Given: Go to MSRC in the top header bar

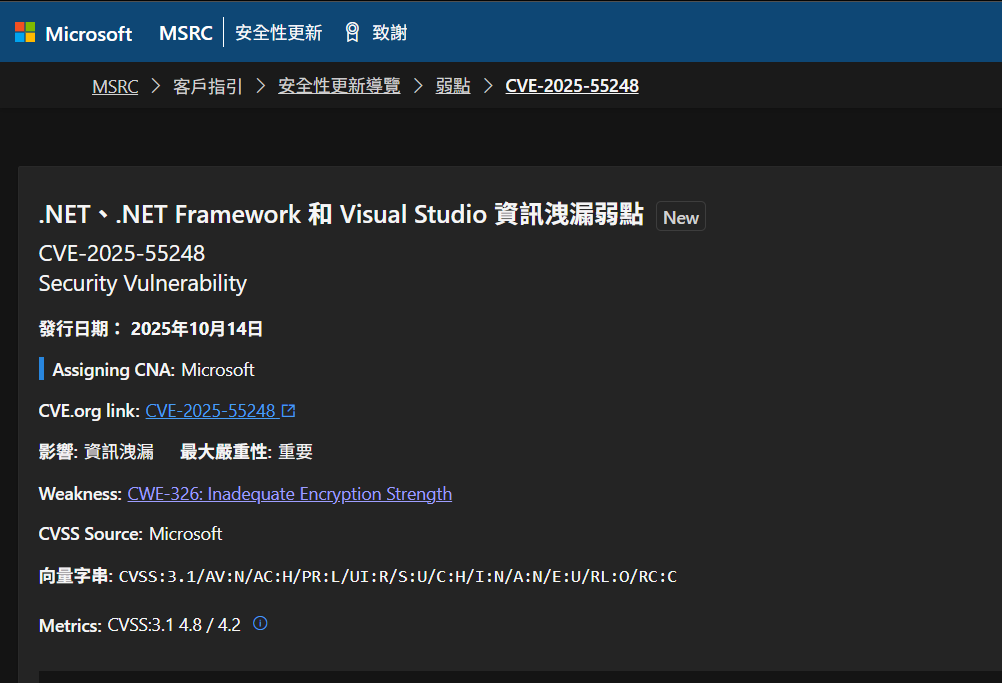Looking at the screenshot, I should pos(185,33).
